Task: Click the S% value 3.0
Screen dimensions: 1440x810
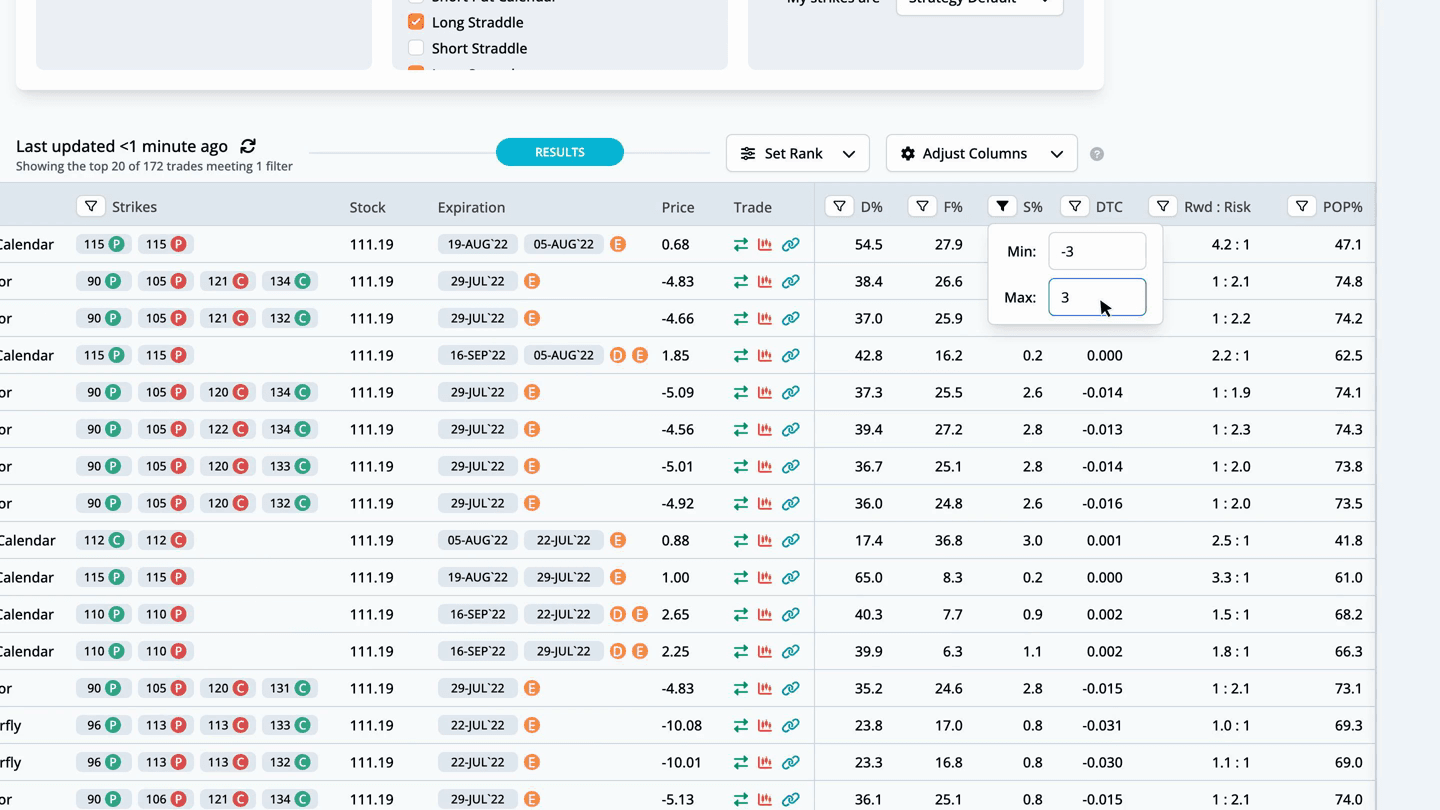Action: pyautogui.click(x=1033, y=540)
